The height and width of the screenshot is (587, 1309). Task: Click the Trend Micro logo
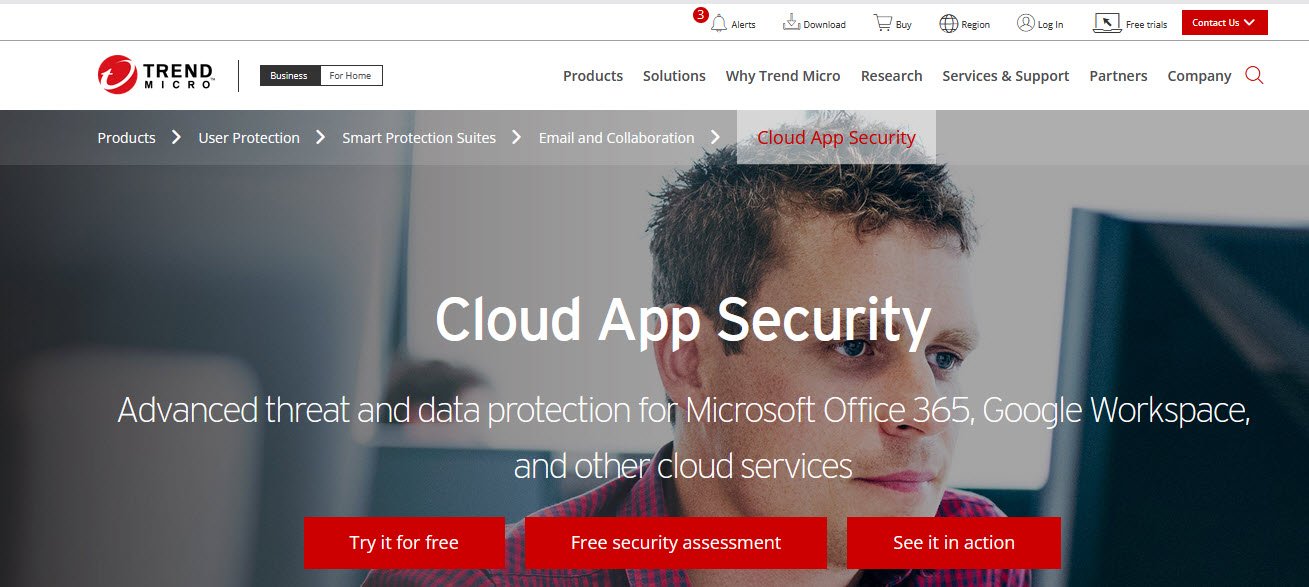coord(155,75)
